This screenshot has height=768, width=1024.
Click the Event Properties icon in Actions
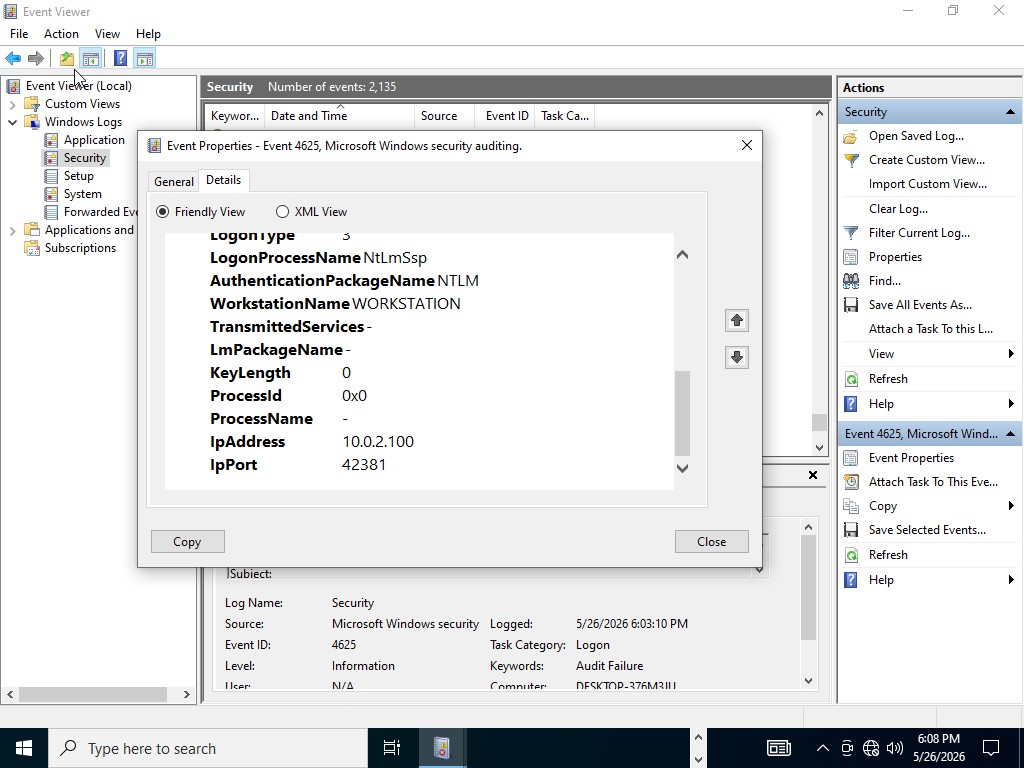pyautogui.click(x=850, y=458)
